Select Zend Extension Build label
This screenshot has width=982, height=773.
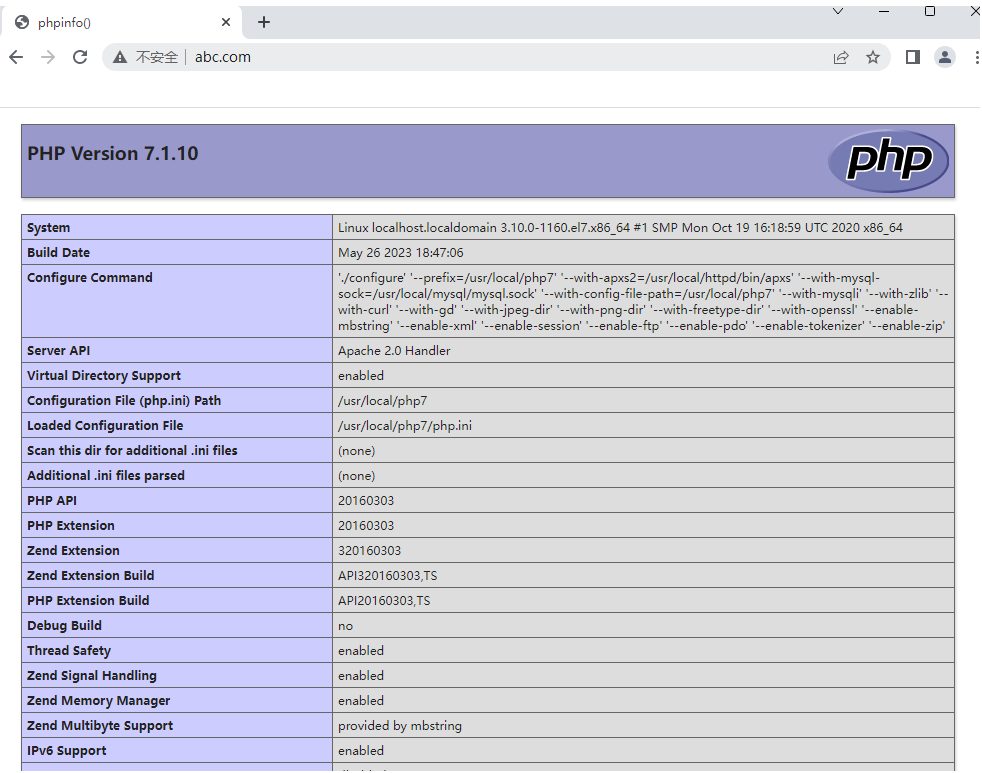(x=91, y=576)
